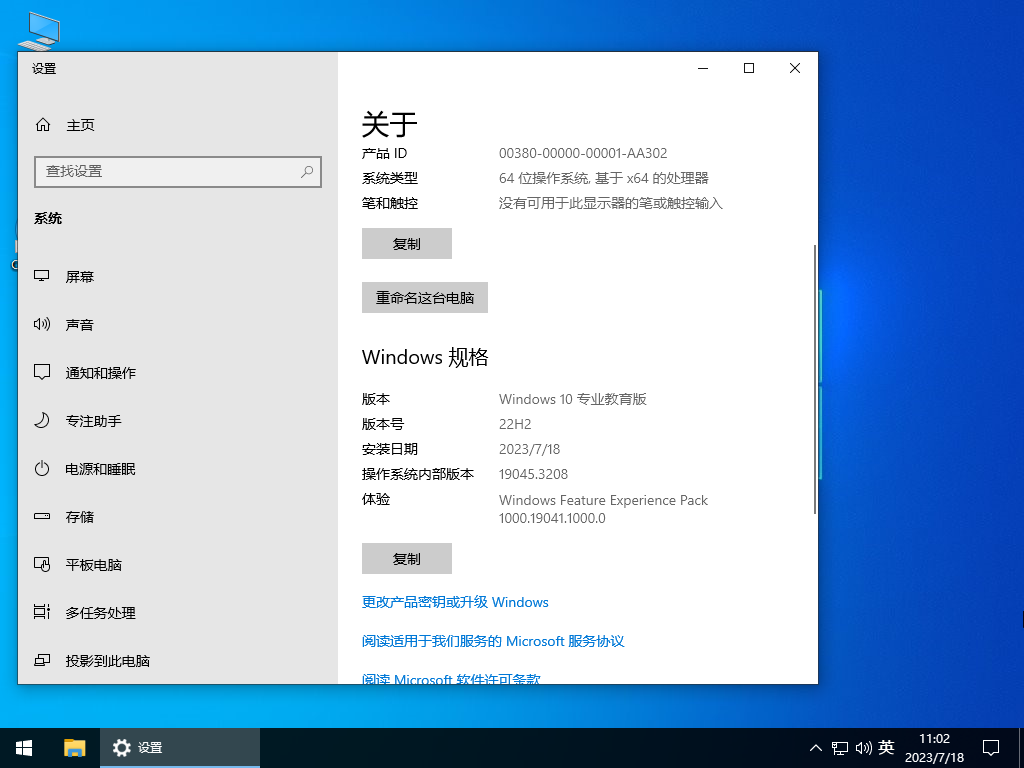Click 复制 to copy Windows specifications
Viewport: 1024px width, 768px height.
[406, 558]
